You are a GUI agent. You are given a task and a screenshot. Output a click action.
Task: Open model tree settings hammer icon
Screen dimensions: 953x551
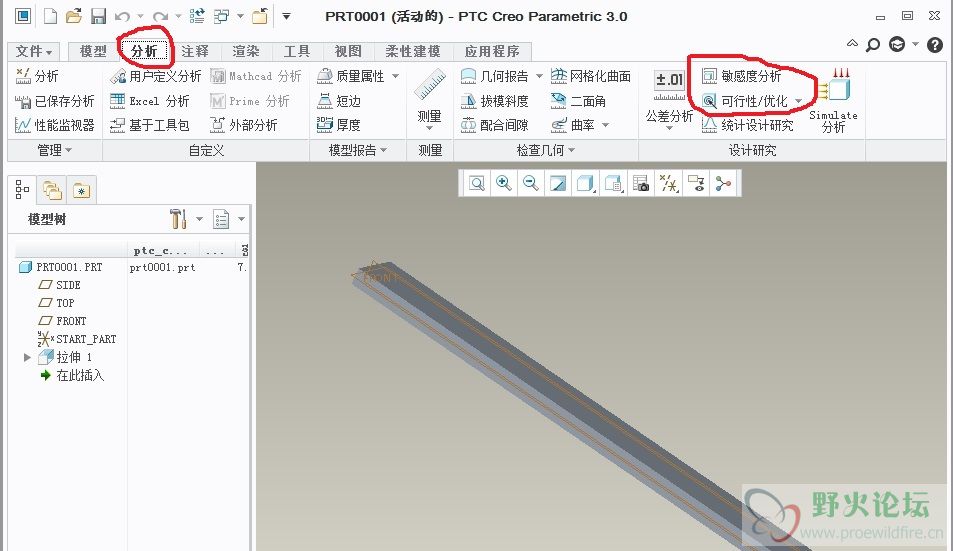(178, 219)
